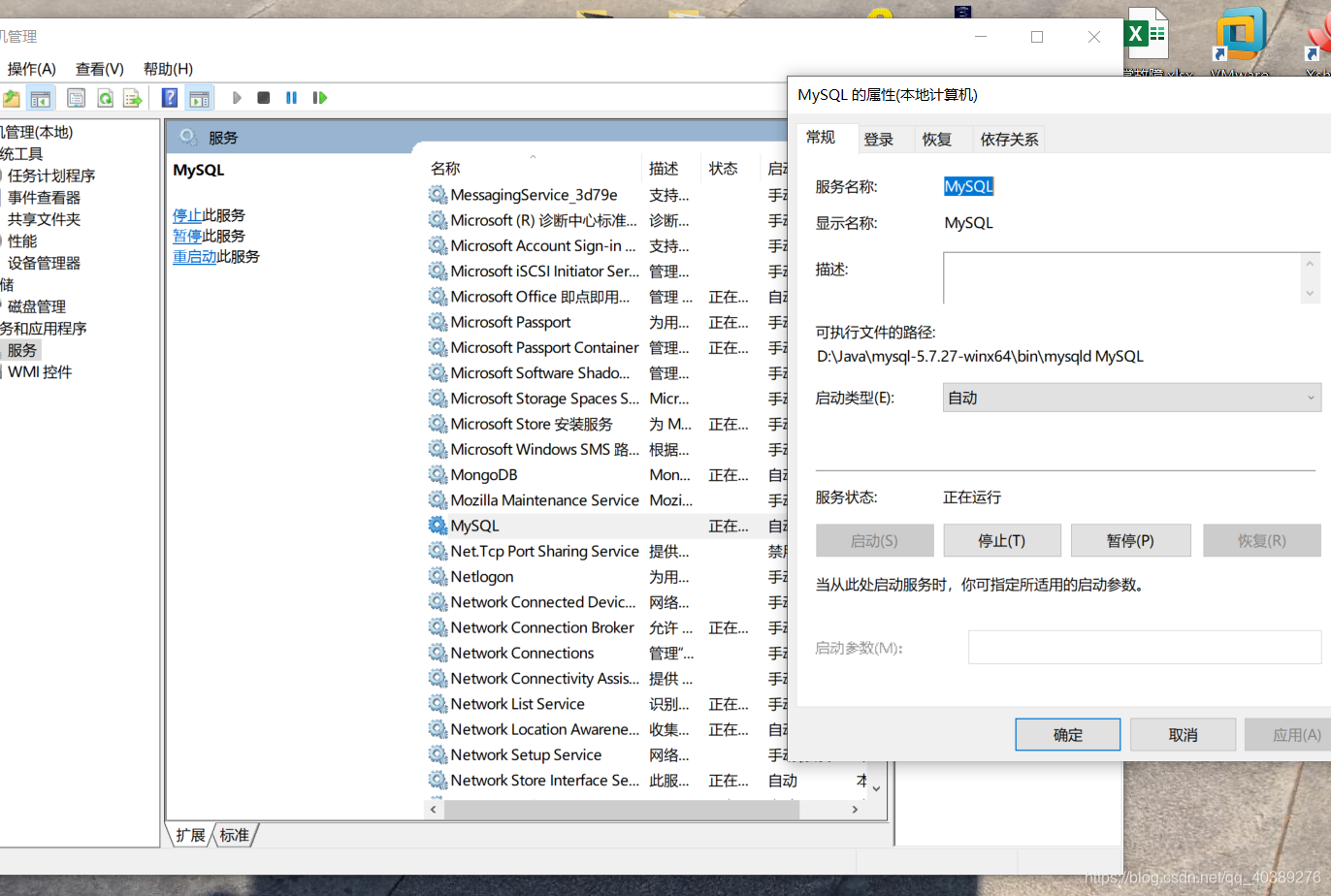
Task: Select the Net.Tcp Port Sharing Service row
Action: [607, 552]
